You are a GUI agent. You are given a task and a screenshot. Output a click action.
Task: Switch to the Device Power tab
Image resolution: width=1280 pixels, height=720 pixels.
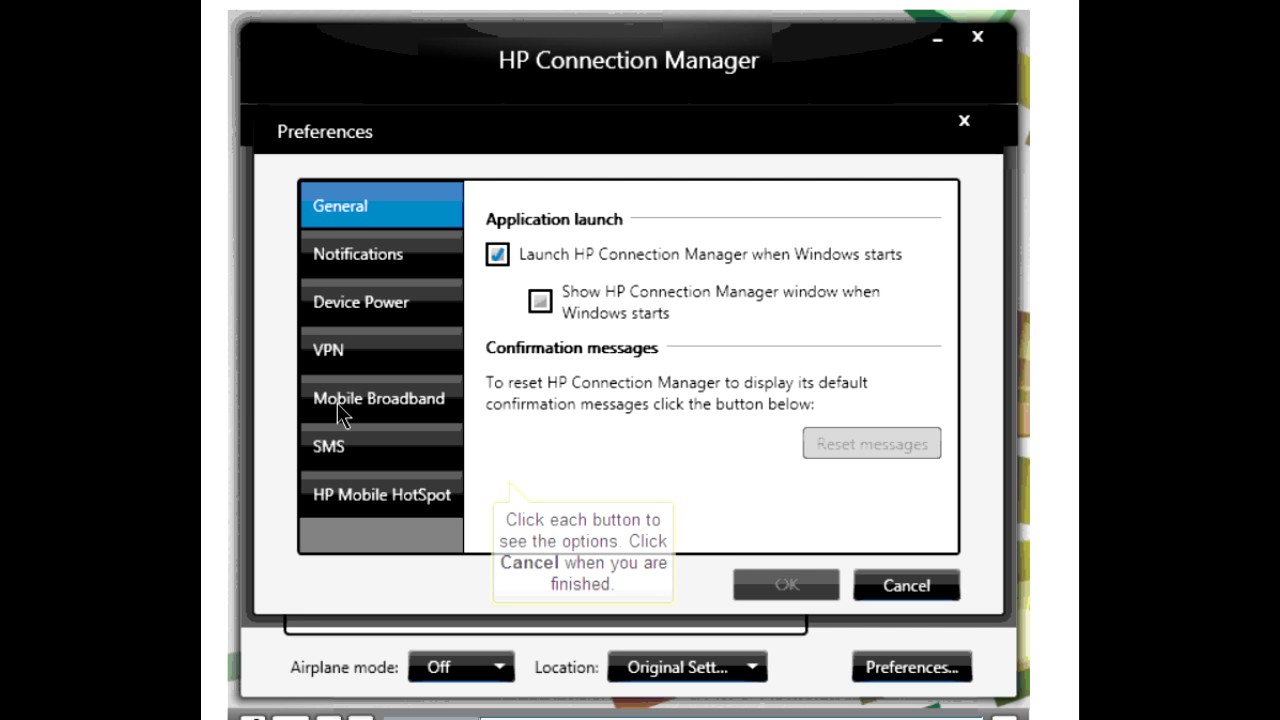click(x=381, y=301)
